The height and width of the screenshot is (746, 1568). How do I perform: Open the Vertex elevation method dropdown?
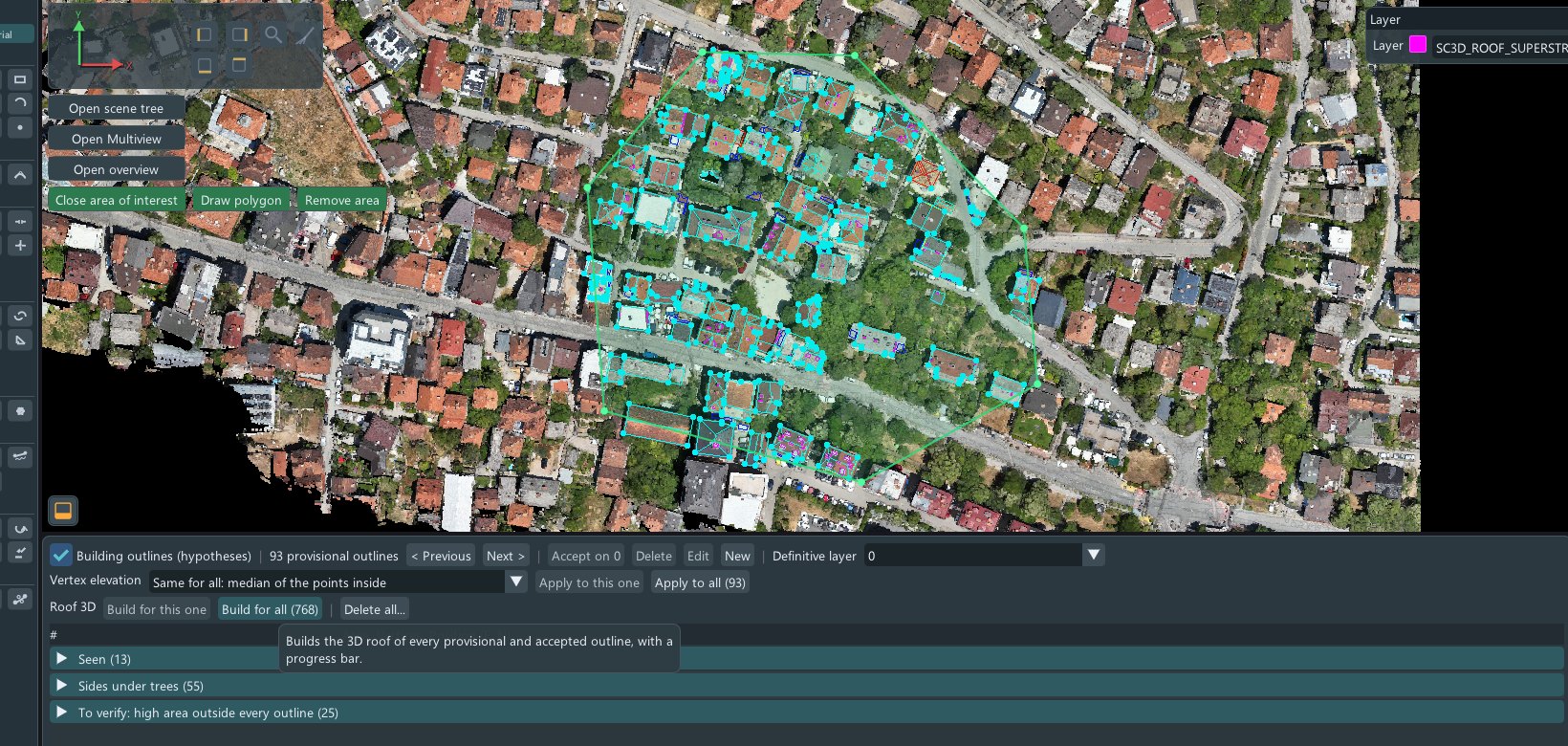click(516, 581)
